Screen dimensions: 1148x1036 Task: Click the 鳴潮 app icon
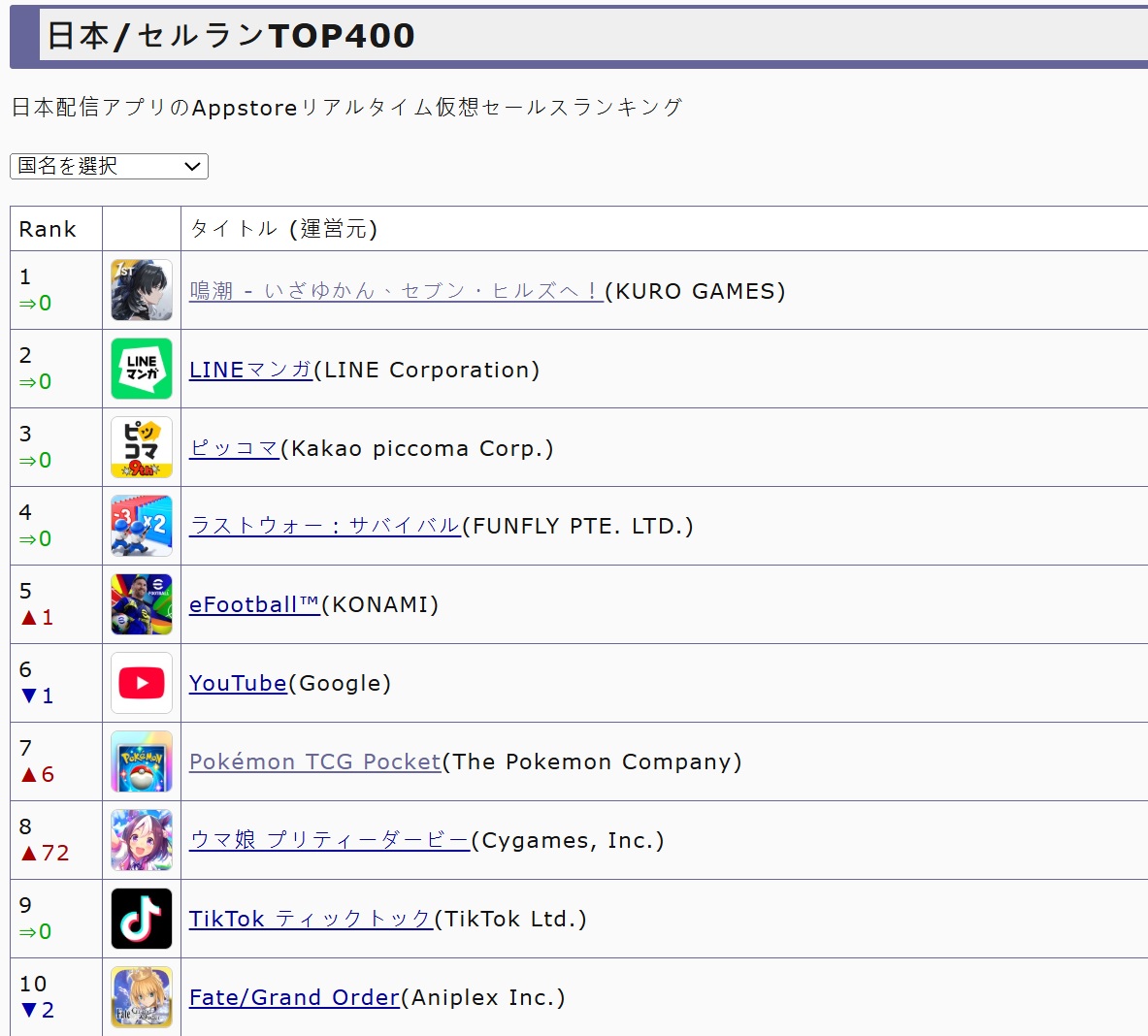[x=142, y=290]
